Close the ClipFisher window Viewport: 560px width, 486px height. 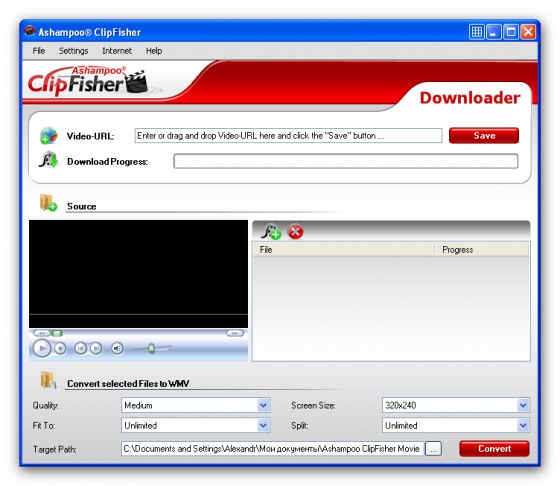point(528,32)
